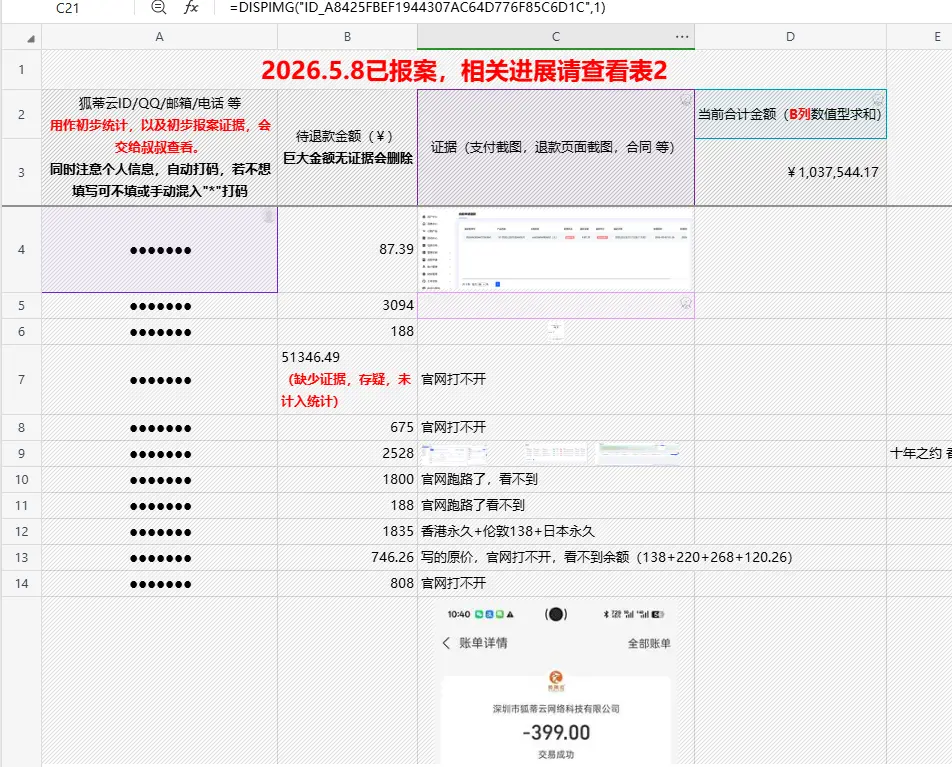
Task: Select column C header
Action: pos(556,37)
